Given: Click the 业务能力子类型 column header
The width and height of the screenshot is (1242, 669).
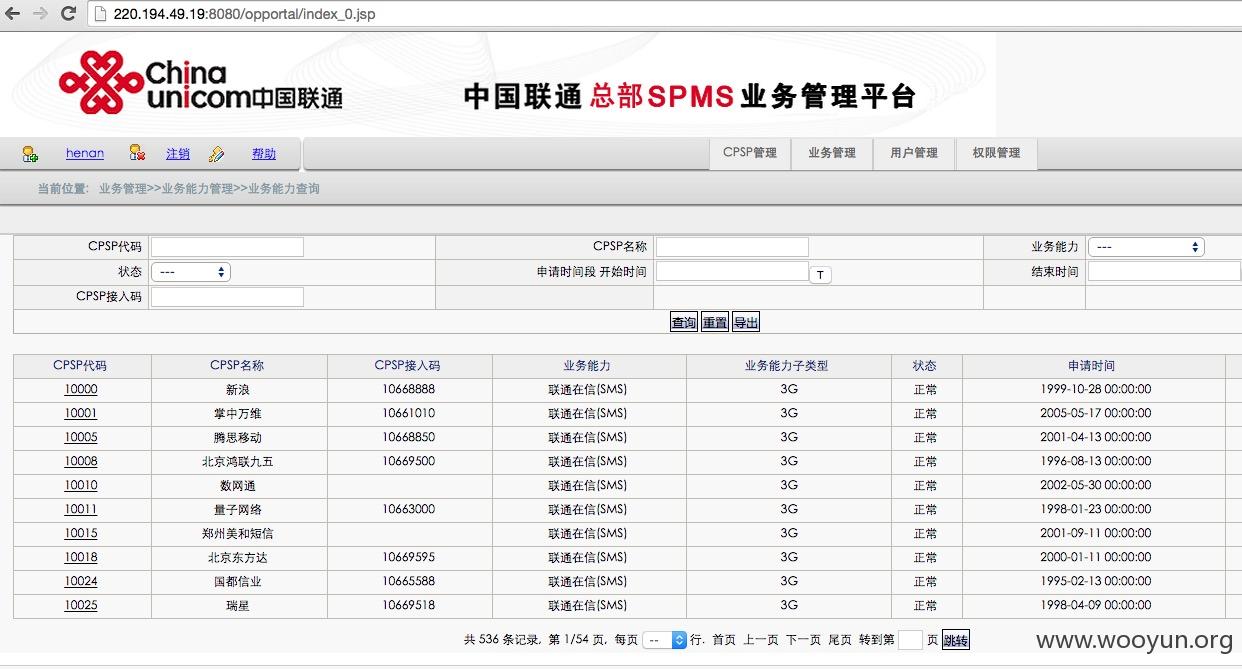Looking at the screenshot, I should coord(787,366).
